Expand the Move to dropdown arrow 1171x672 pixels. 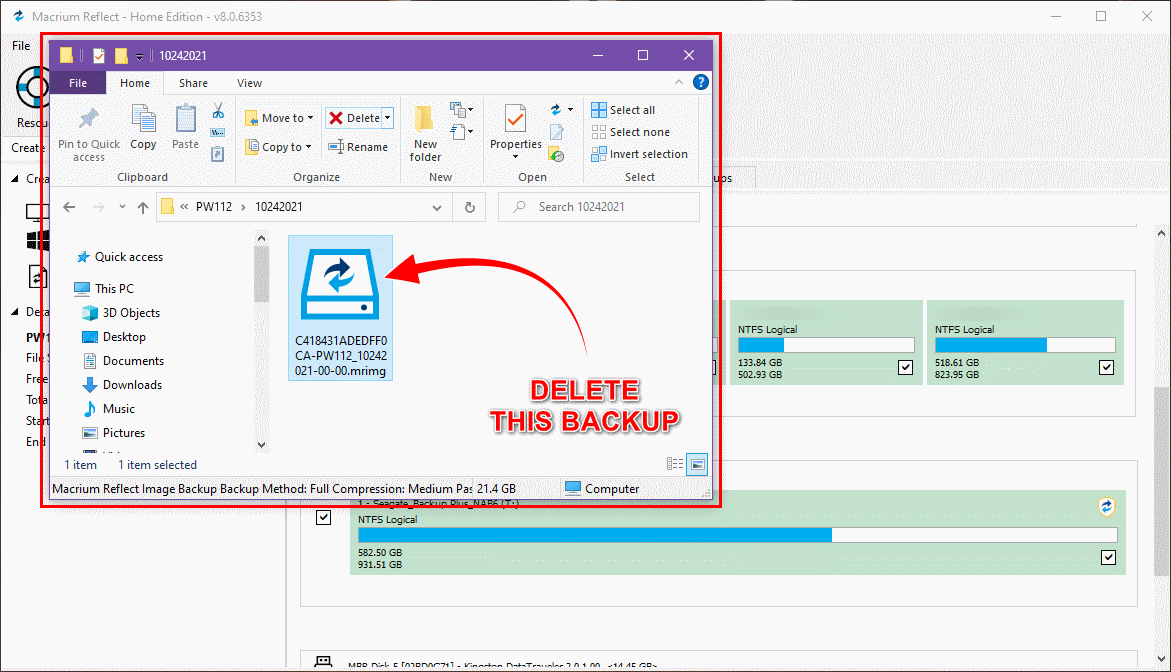[311, 118]
